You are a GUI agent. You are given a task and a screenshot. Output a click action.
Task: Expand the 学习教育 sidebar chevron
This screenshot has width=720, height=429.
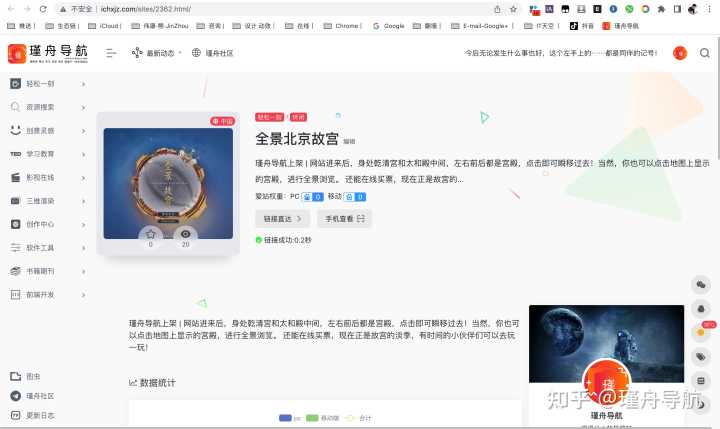[83, 154]
